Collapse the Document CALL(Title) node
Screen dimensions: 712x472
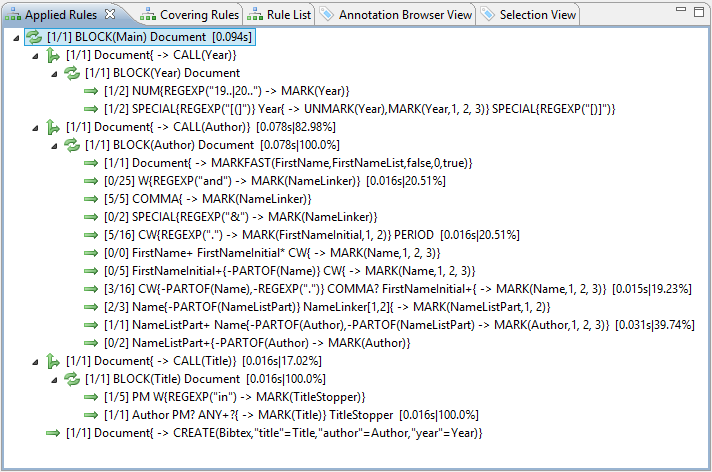[35, 362]
